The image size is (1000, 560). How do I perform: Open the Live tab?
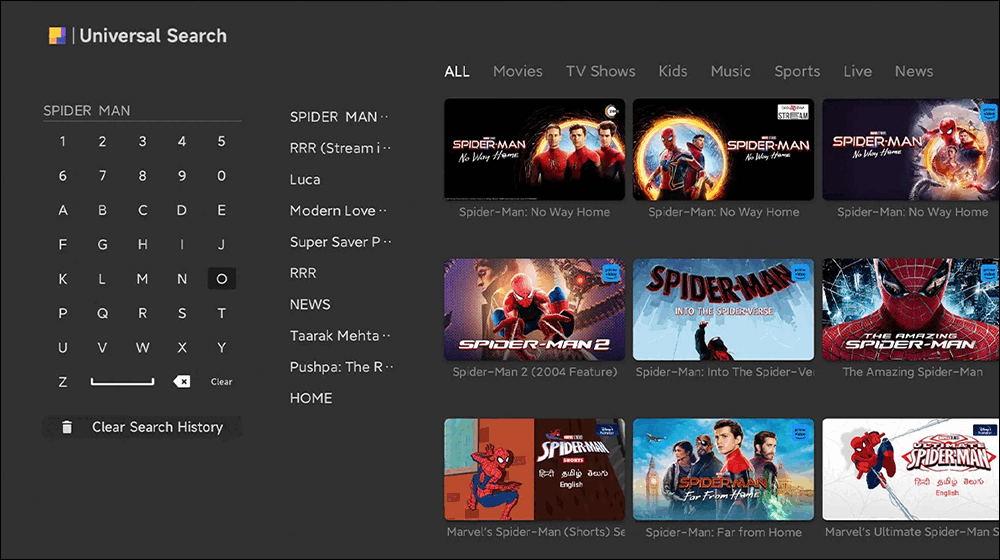click(857, 71)
